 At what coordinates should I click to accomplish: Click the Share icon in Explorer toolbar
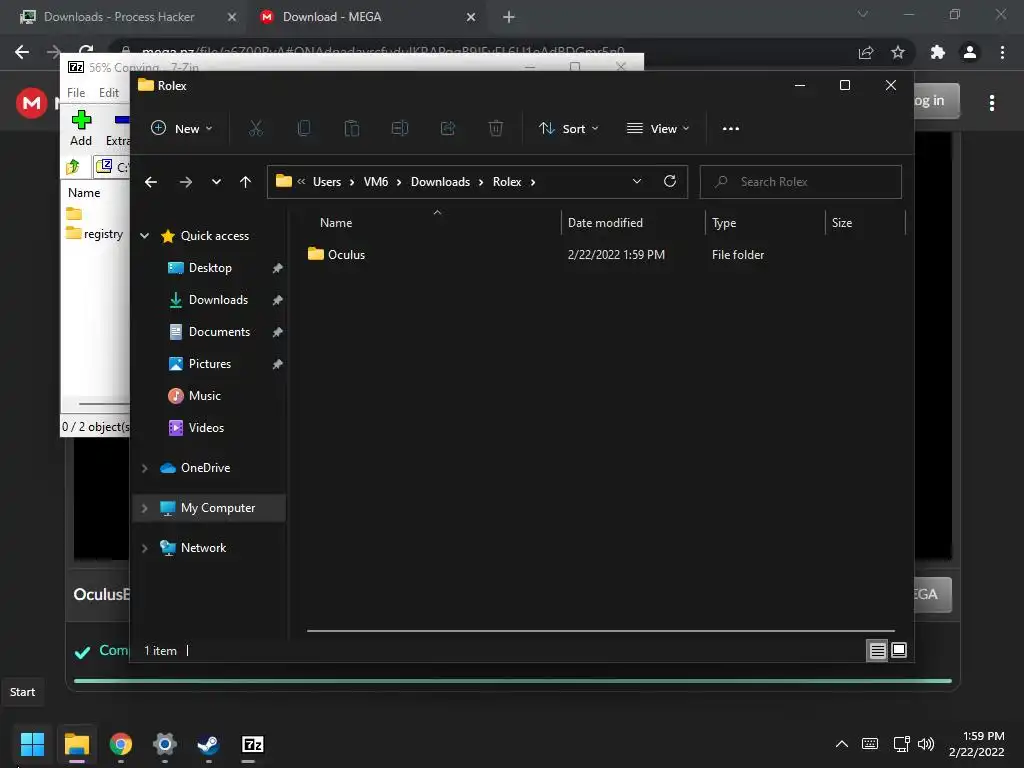click(448, 129)
